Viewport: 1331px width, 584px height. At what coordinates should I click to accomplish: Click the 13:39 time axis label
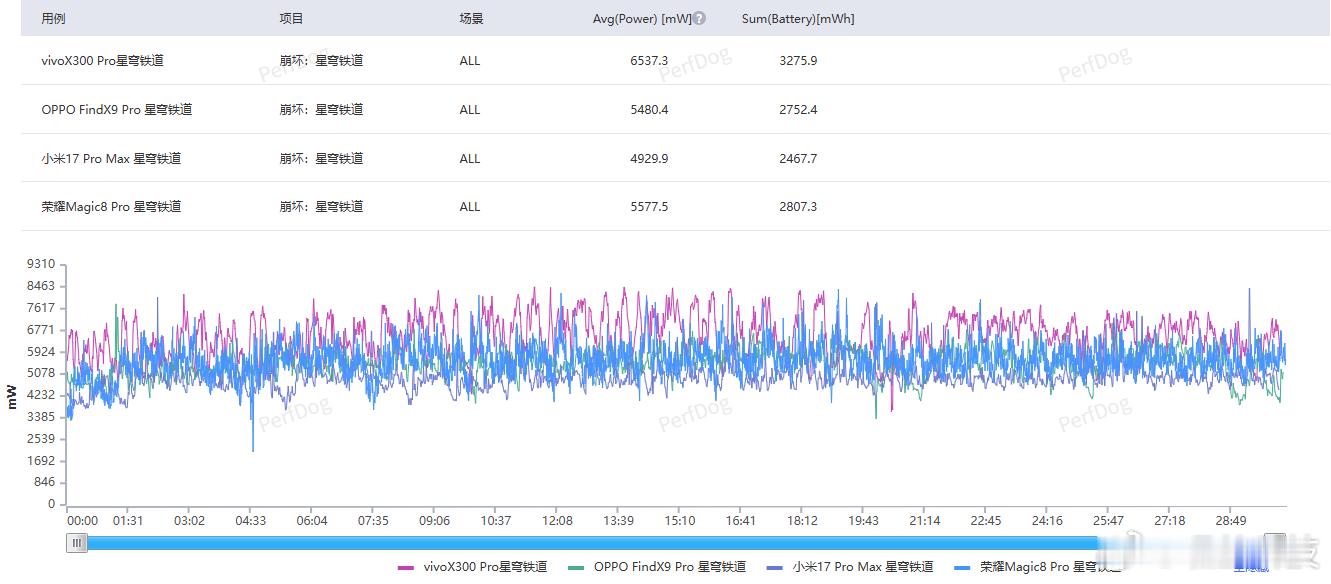[x=618, y=521]
